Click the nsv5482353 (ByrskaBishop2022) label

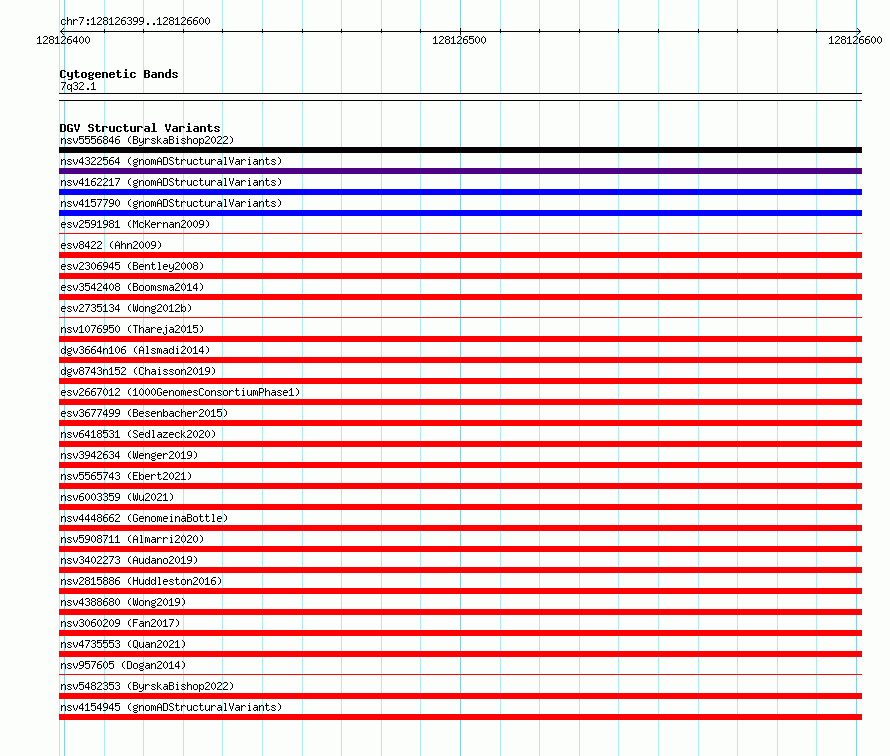click(147, 686)
